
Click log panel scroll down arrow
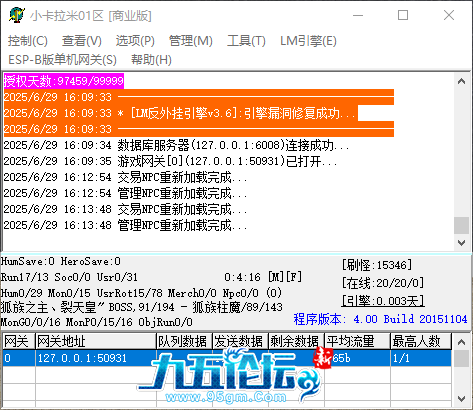point(461,243)
